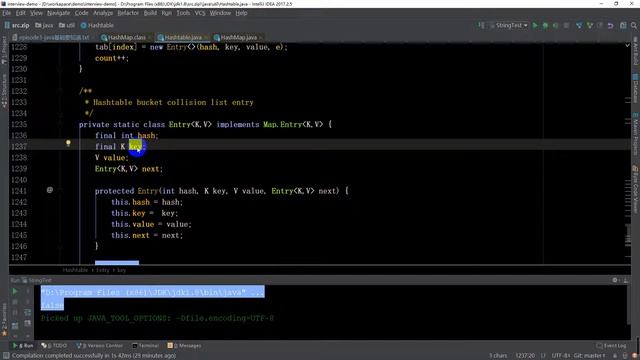This screenshot has height=360, width=640.
Task: Click the intention light bulb on line 1237
Action: 68,143
